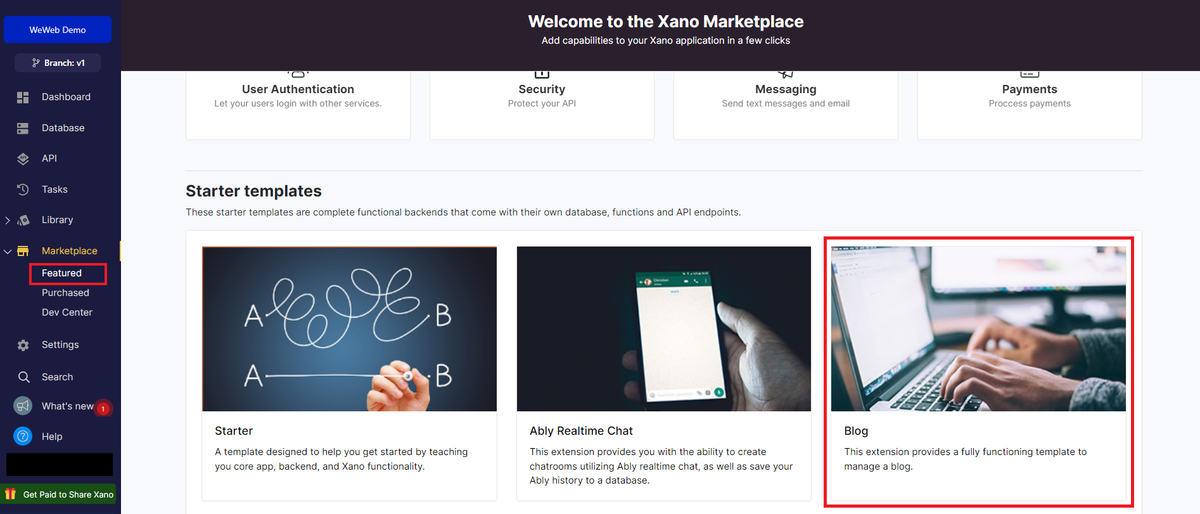
Task: Click the Search magnifier icon
Action: (x=23, y=377)
